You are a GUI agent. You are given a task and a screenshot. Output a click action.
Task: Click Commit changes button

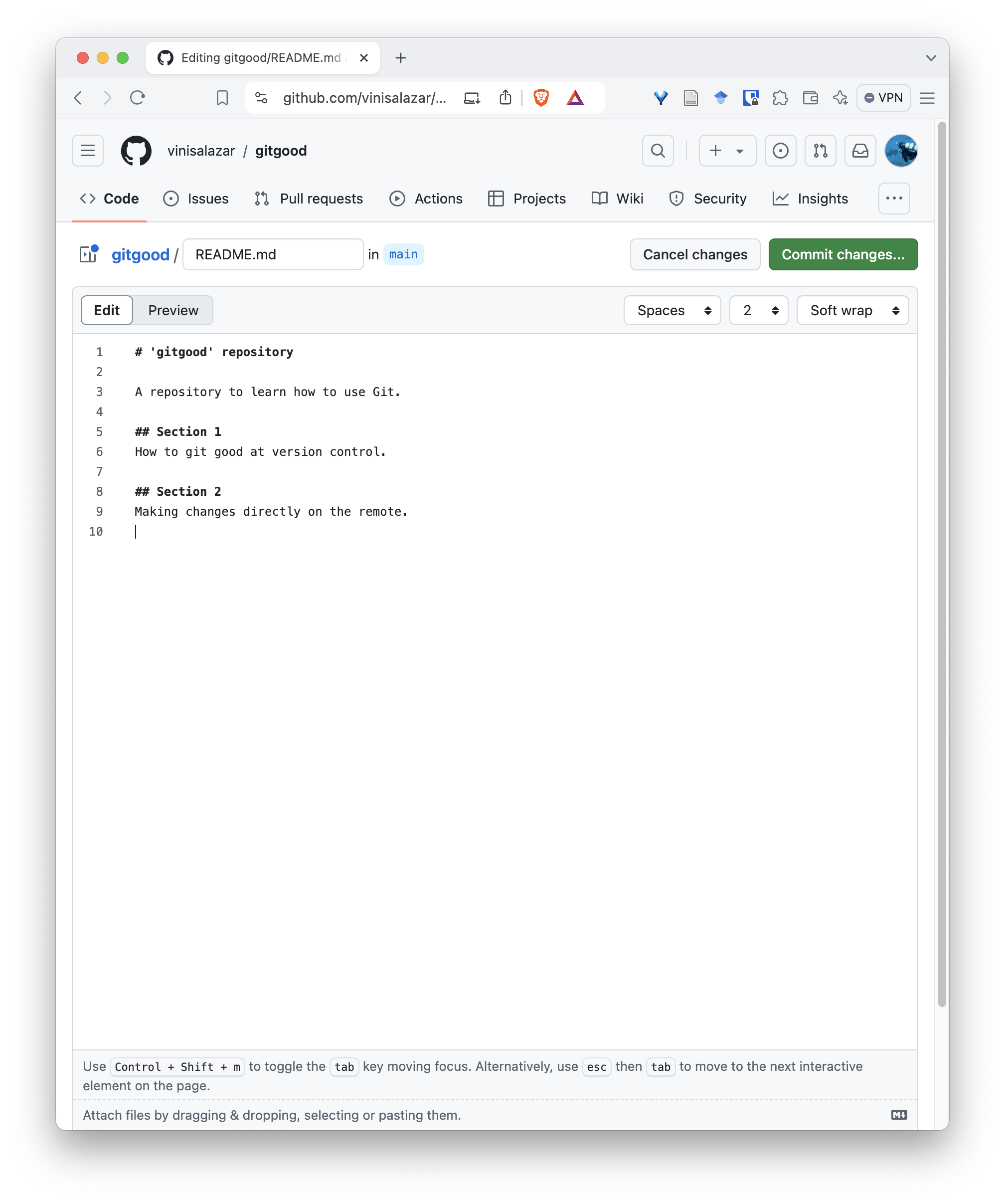pyautogui.click(x=842, y=254)
